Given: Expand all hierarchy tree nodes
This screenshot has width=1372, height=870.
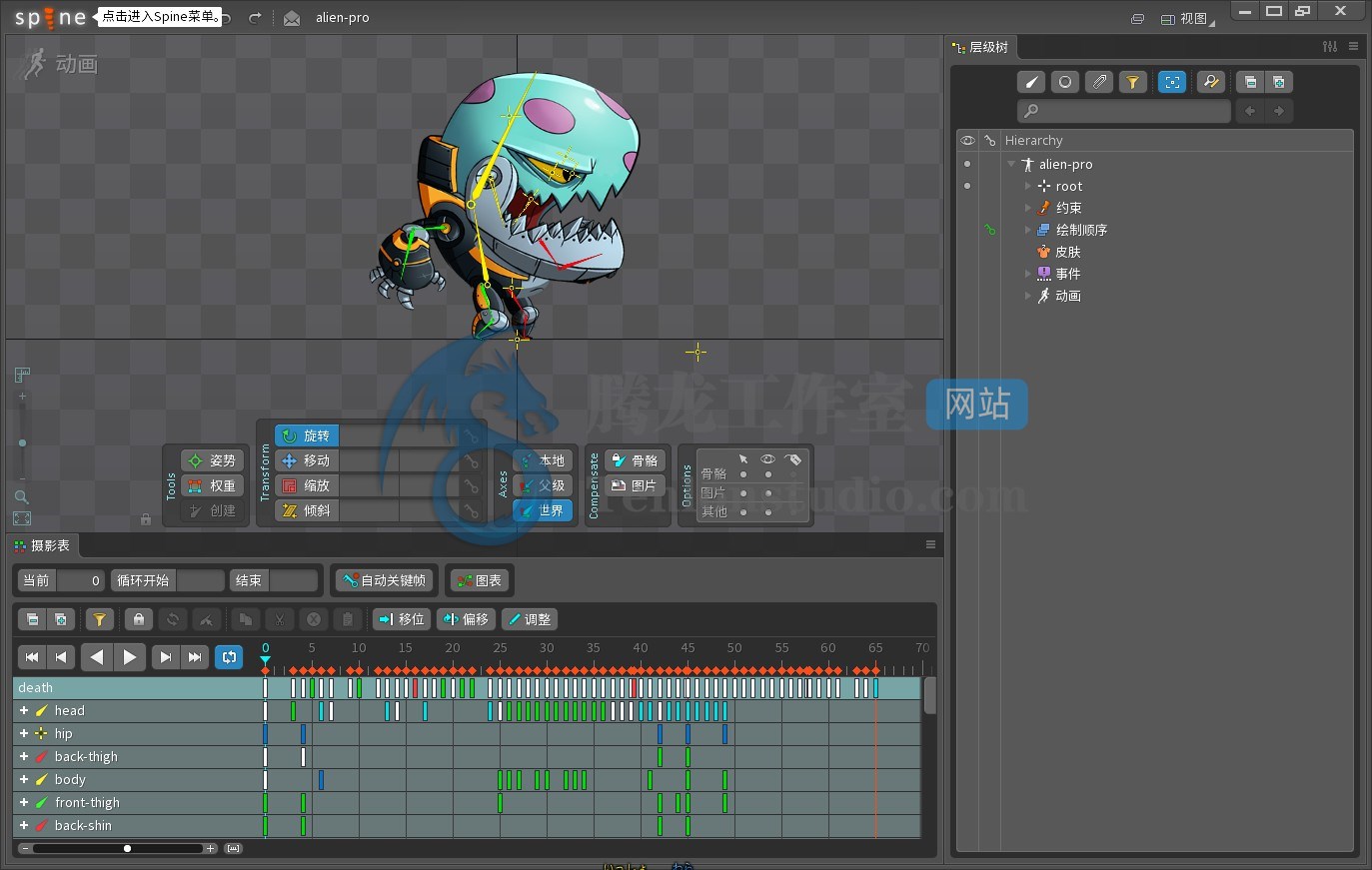Looking at the screenshot, I should point(1279,82).
